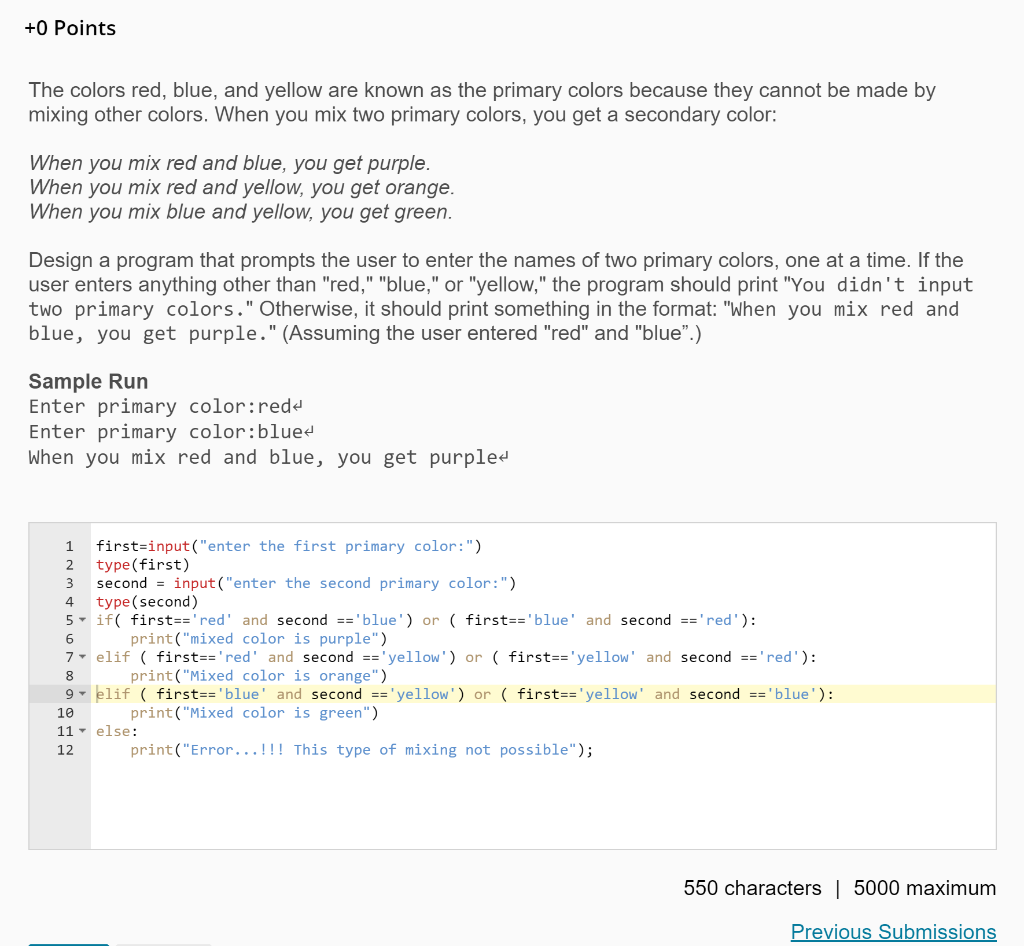Select line number 6 in the gutter
This screenshot has height=946, width=1024.
69,638
